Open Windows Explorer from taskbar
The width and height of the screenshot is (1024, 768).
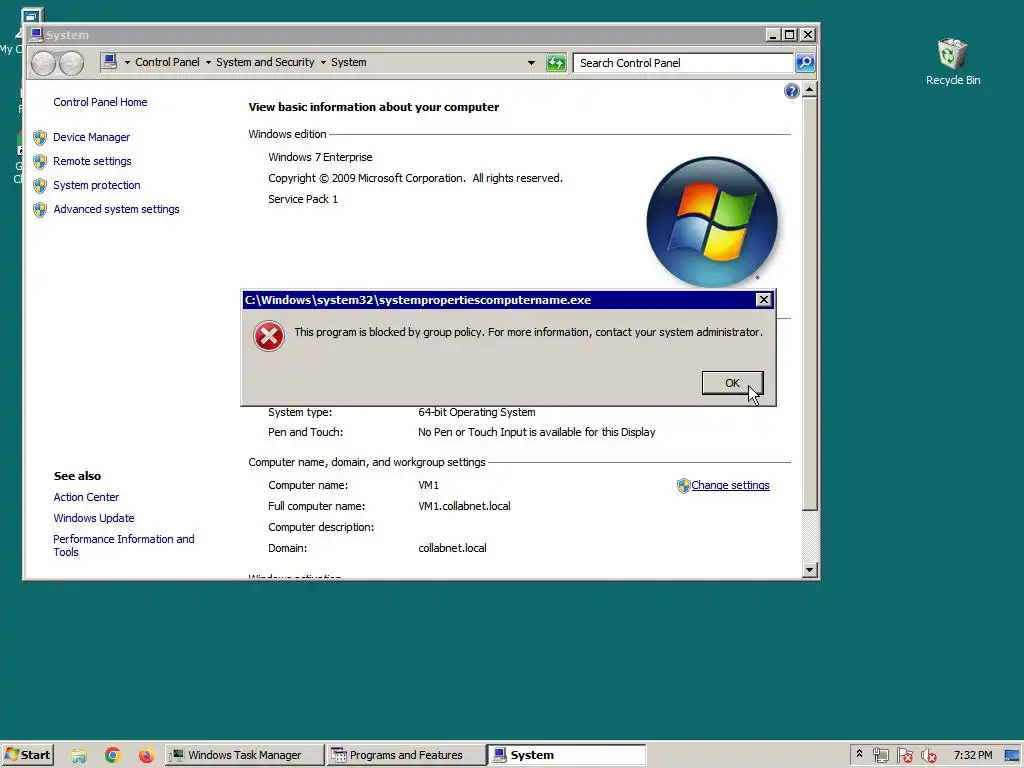[79, 756]
